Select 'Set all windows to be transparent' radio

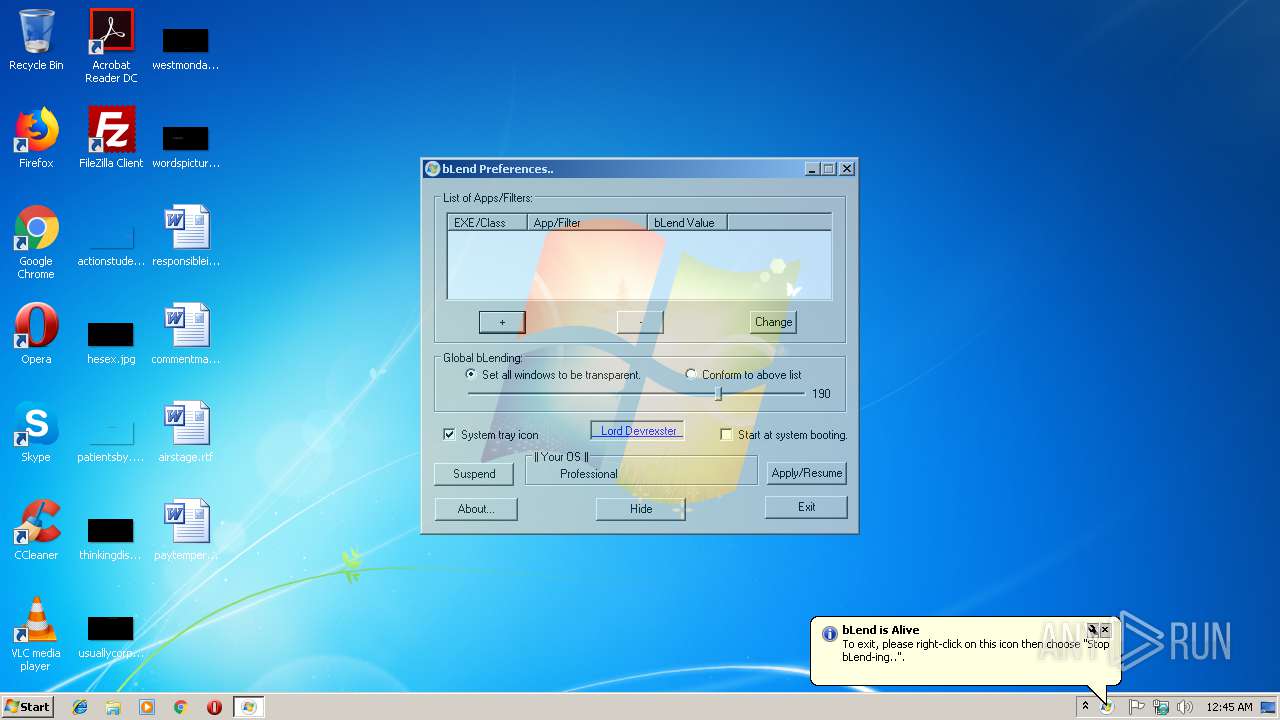(471, 375)
